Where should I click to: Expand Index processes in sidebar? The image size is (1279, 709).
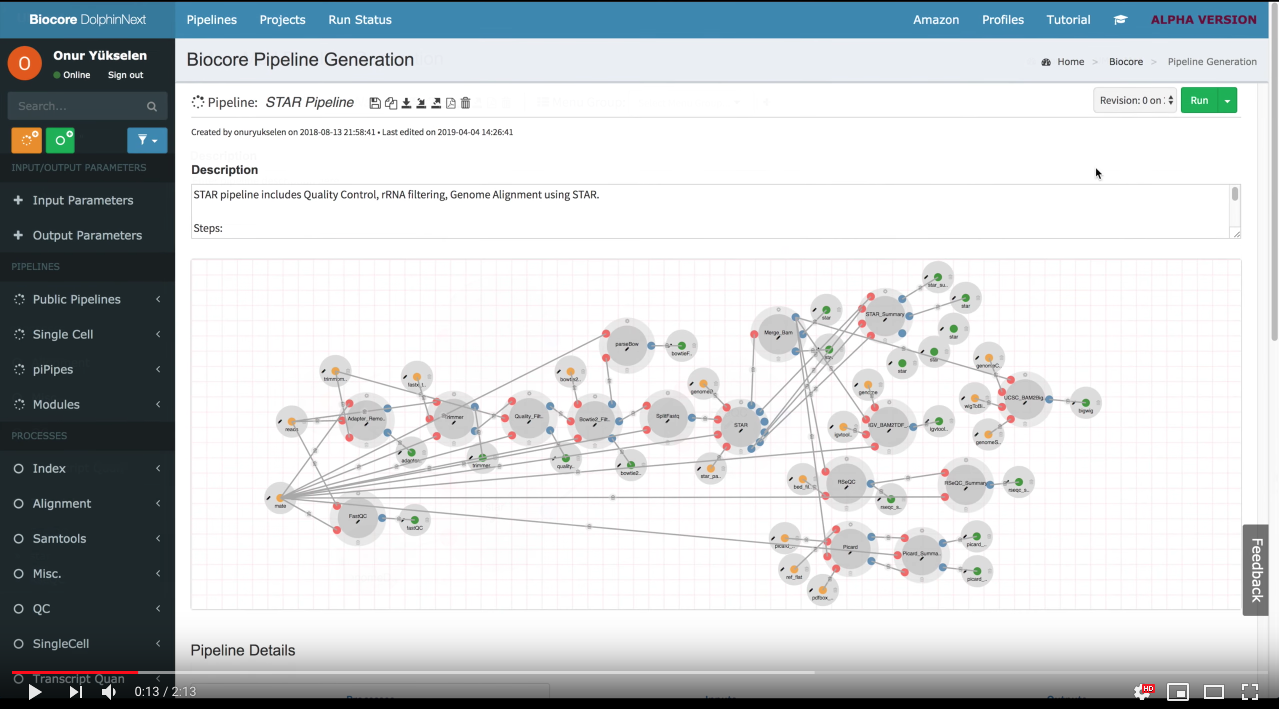[x=87, y=468]
